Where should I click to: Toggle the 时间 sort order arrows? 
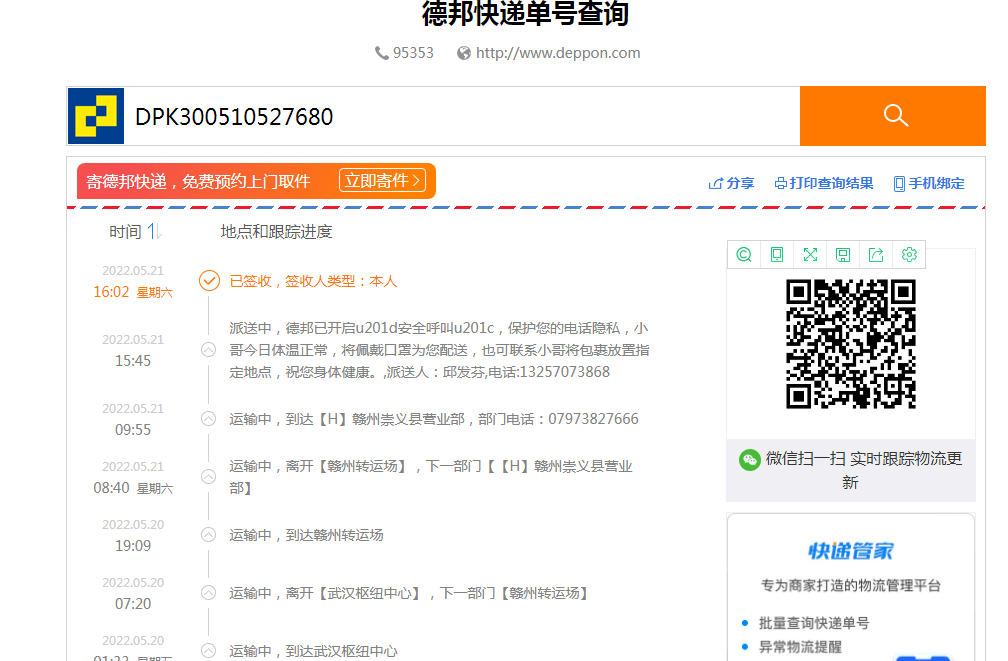pyautogui.click(x=154, y=231)
